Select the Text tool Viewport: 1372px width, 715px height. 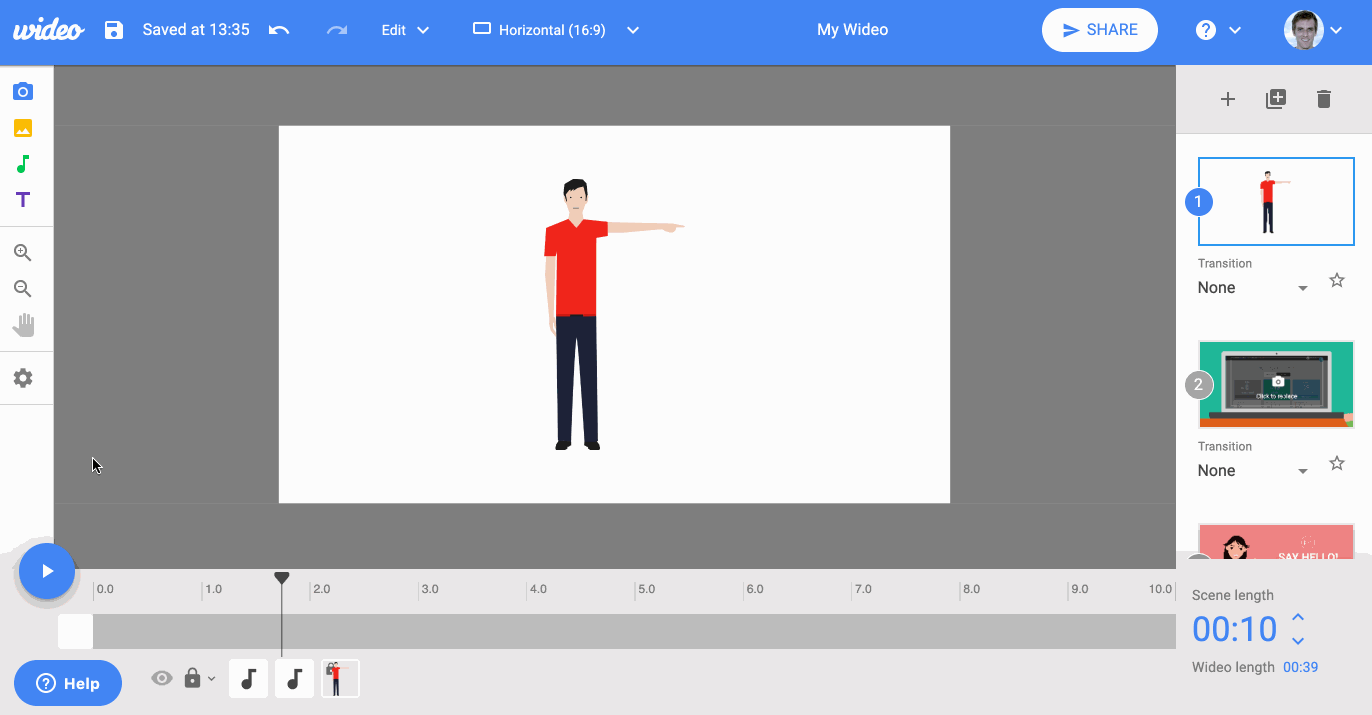tap(23, 200)
